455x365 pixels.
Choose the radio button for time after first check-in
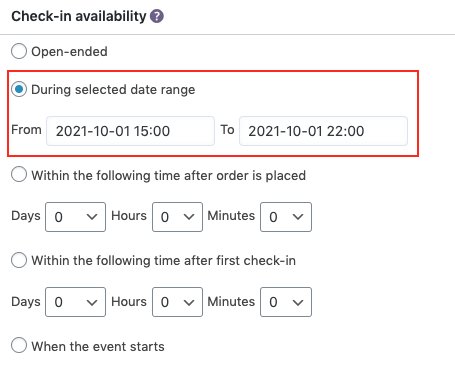pos(19,260)
